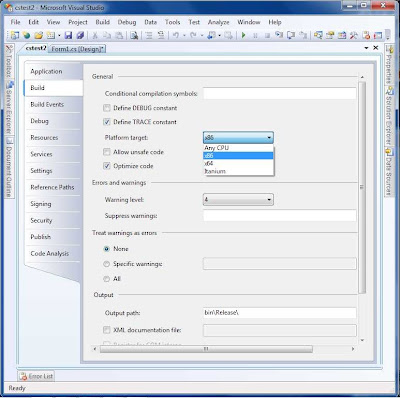Viewport: 400px width, 398px height.
Task: Open the Redo history dropdown arrow
Action: 202,35
